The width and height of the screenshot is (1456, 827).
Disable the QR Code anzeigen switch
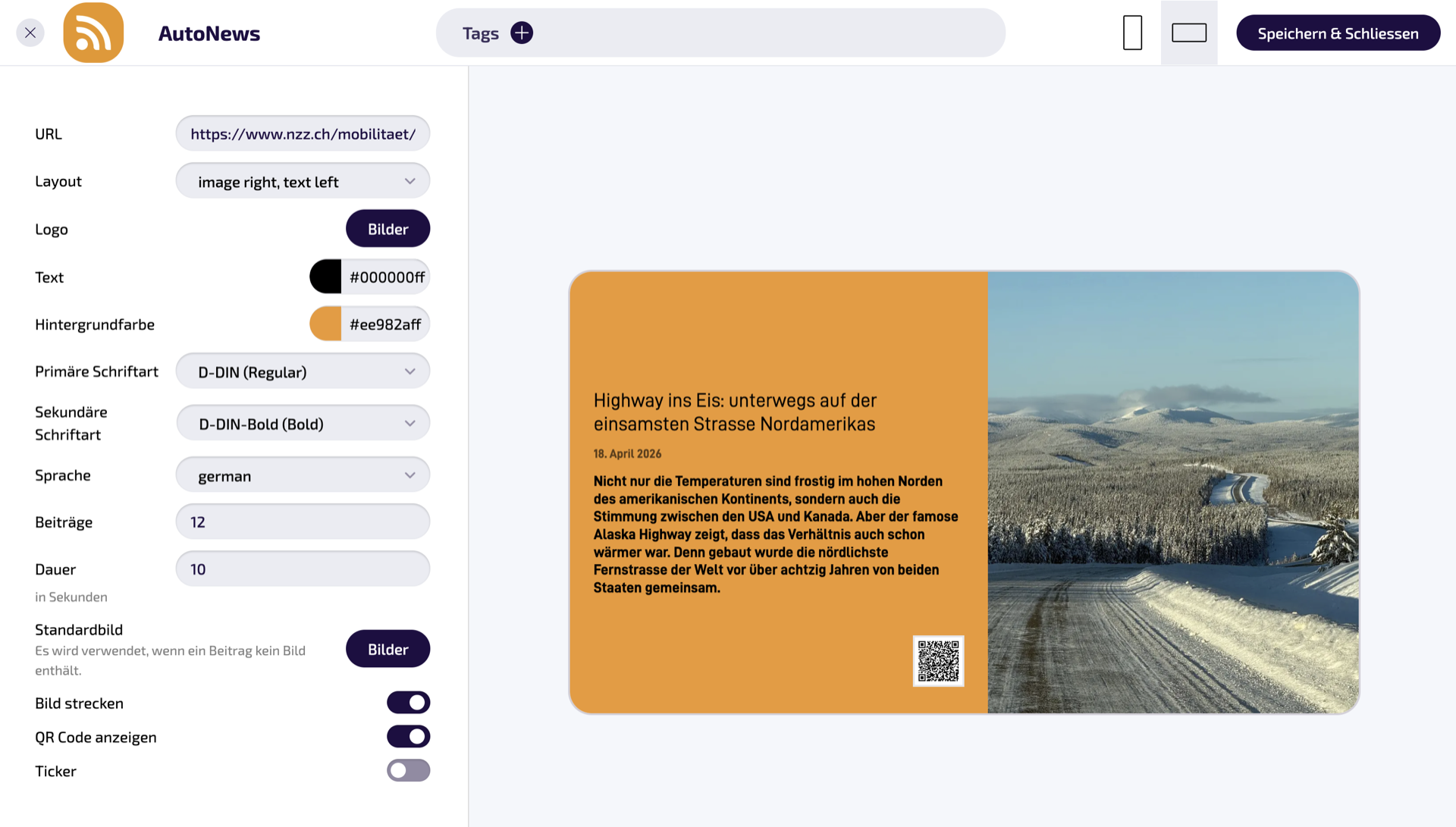(x=409, y=737)
